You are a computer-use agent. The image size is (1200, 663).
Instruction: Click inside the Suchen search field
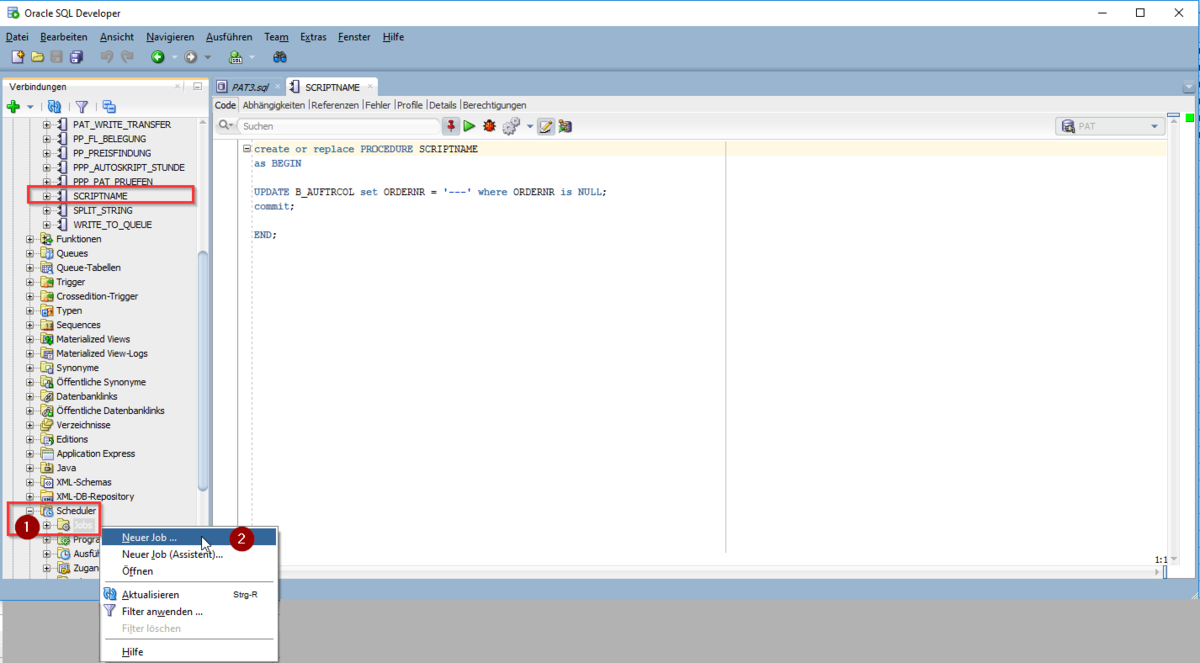coord(330,125)
